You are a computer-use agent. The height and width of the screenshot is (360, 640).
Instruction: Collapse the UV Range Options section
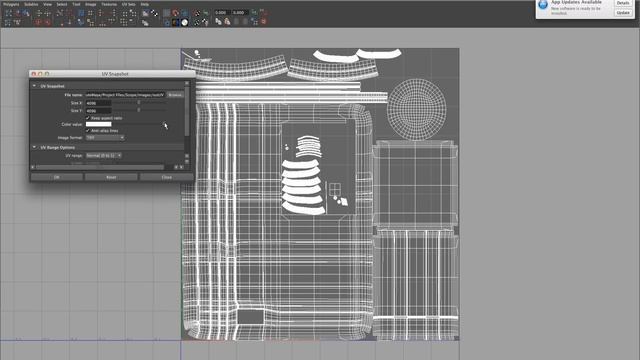pyautogui.click(x=34, y=147)
